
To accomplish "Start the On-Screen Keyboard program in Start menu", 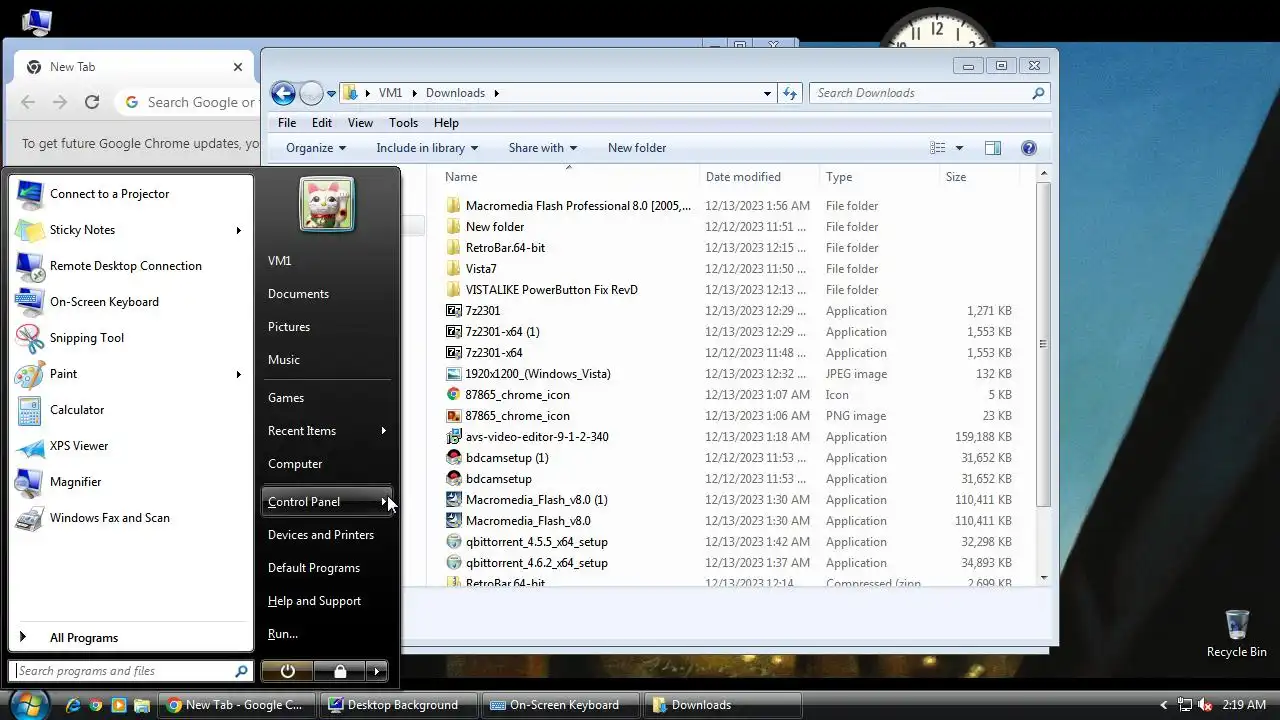I will [x=130, y=302].
